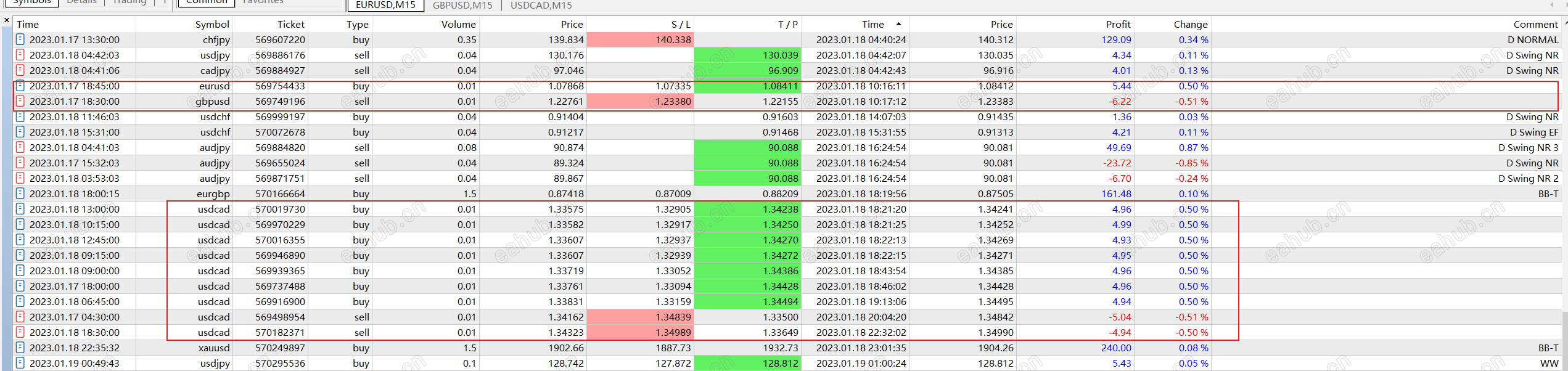The width and height of the screenshot is (1568, 371).
Task: Click the comment WW
Action: (1549, 363)
